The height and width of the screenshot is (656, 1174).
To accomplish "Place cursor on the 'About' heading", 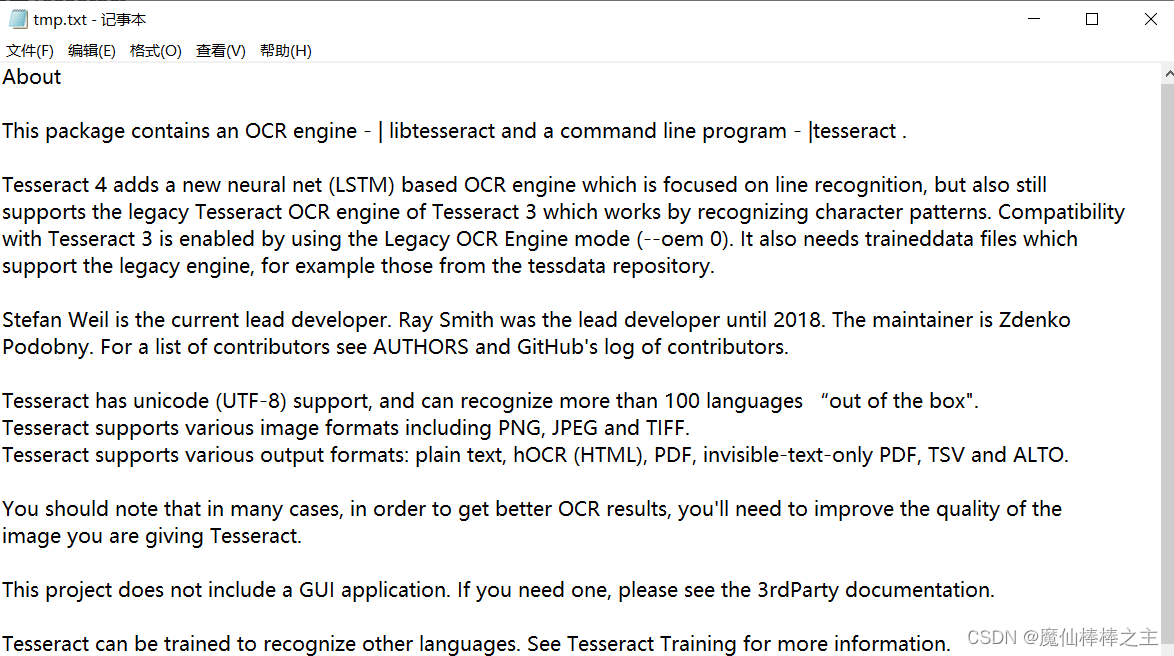I will pyautogui.click(x=31, y=77).
